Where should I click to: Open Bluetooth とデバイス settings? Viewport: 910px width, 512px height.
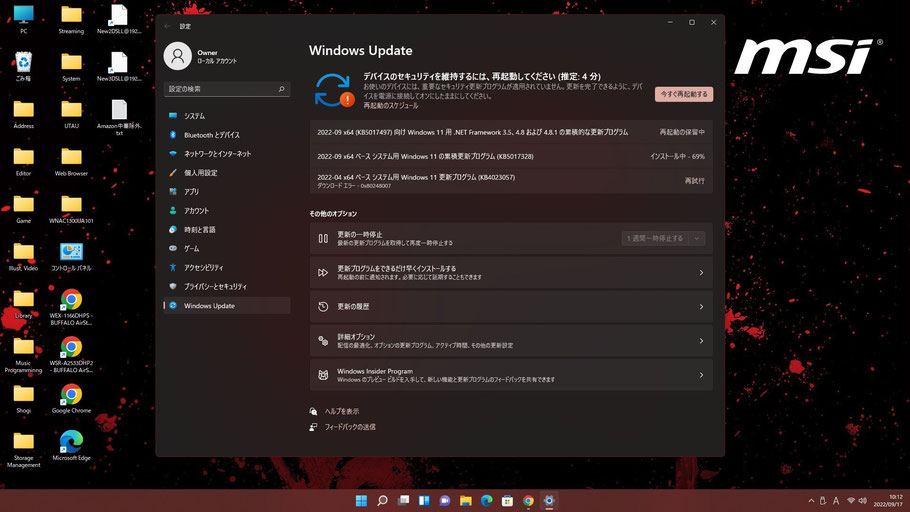(x=227, y=135)
